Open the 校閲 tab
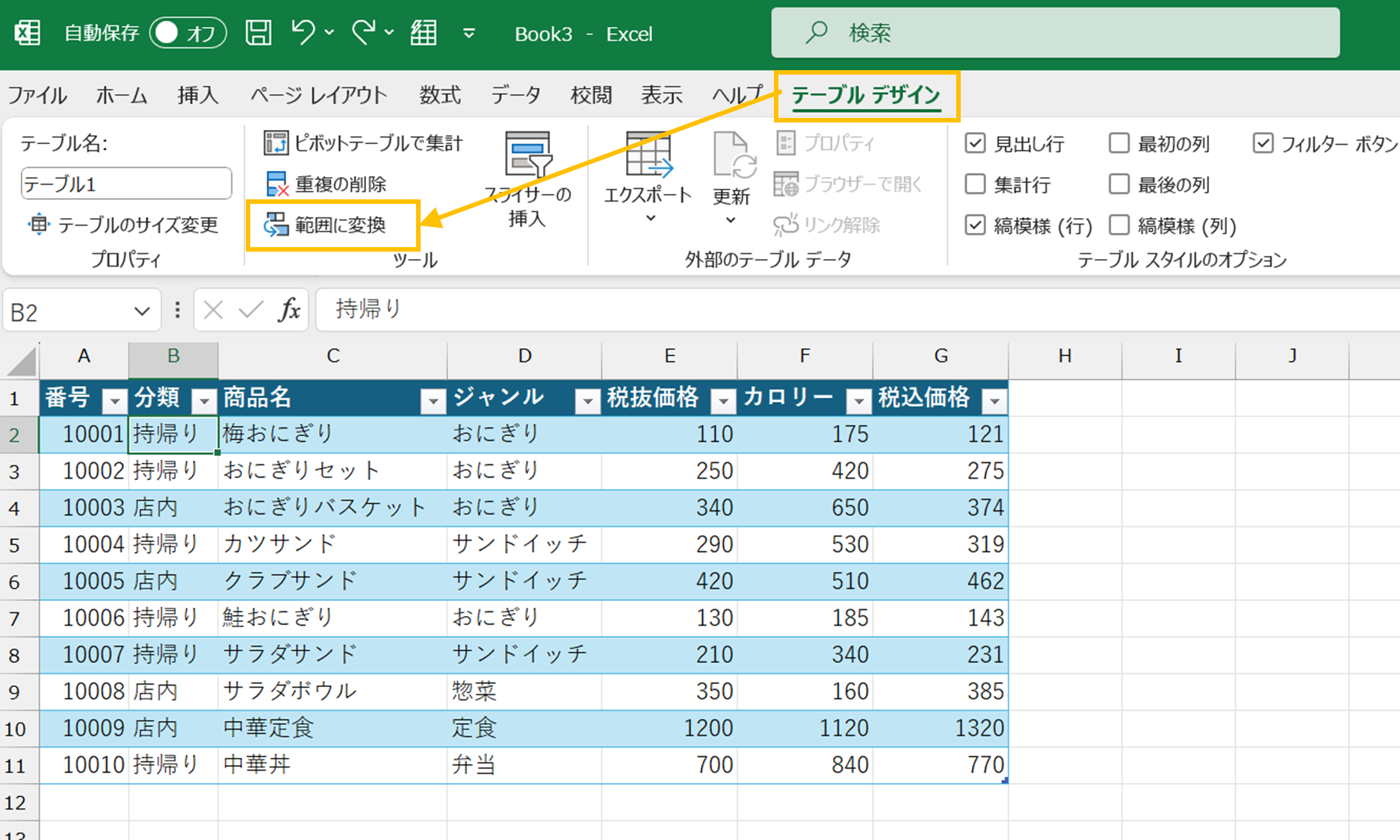This screenshot has height=840, width=1400. (x=591, y=95)
